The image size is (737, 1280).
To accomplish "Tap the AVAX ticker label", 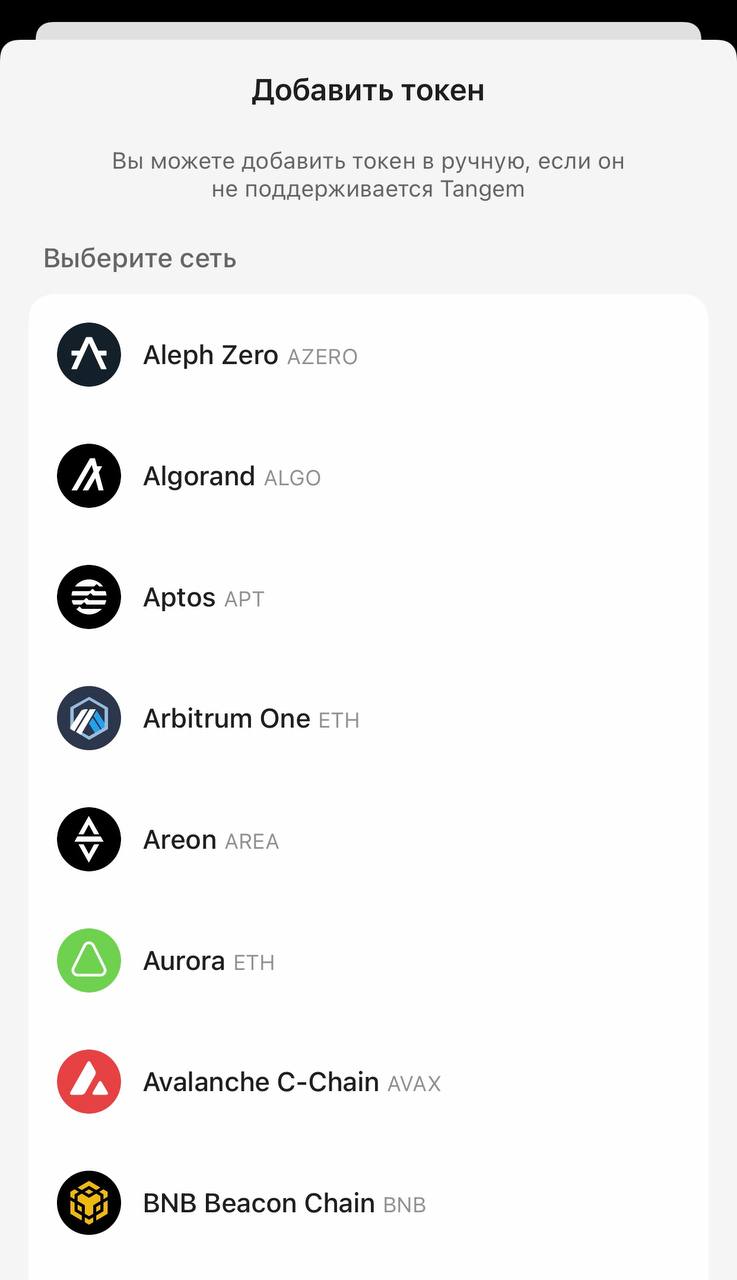I will point(414,1084).
